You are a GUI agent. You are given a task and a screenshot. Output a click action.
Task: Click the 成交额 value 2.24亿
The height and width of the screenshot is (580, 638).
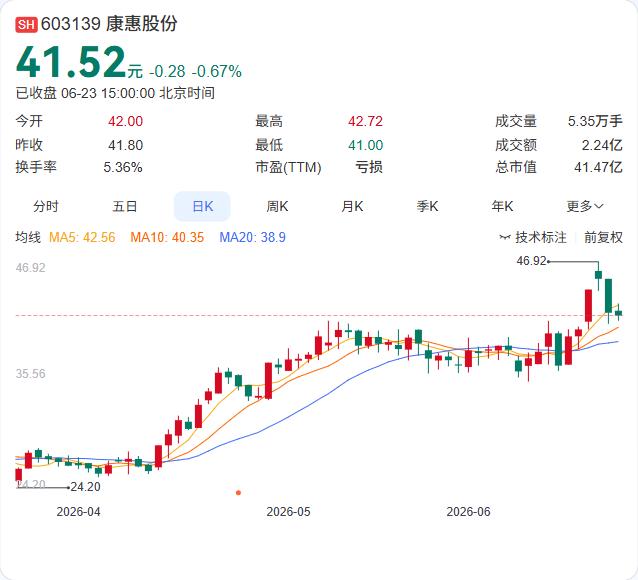[602, 145]
